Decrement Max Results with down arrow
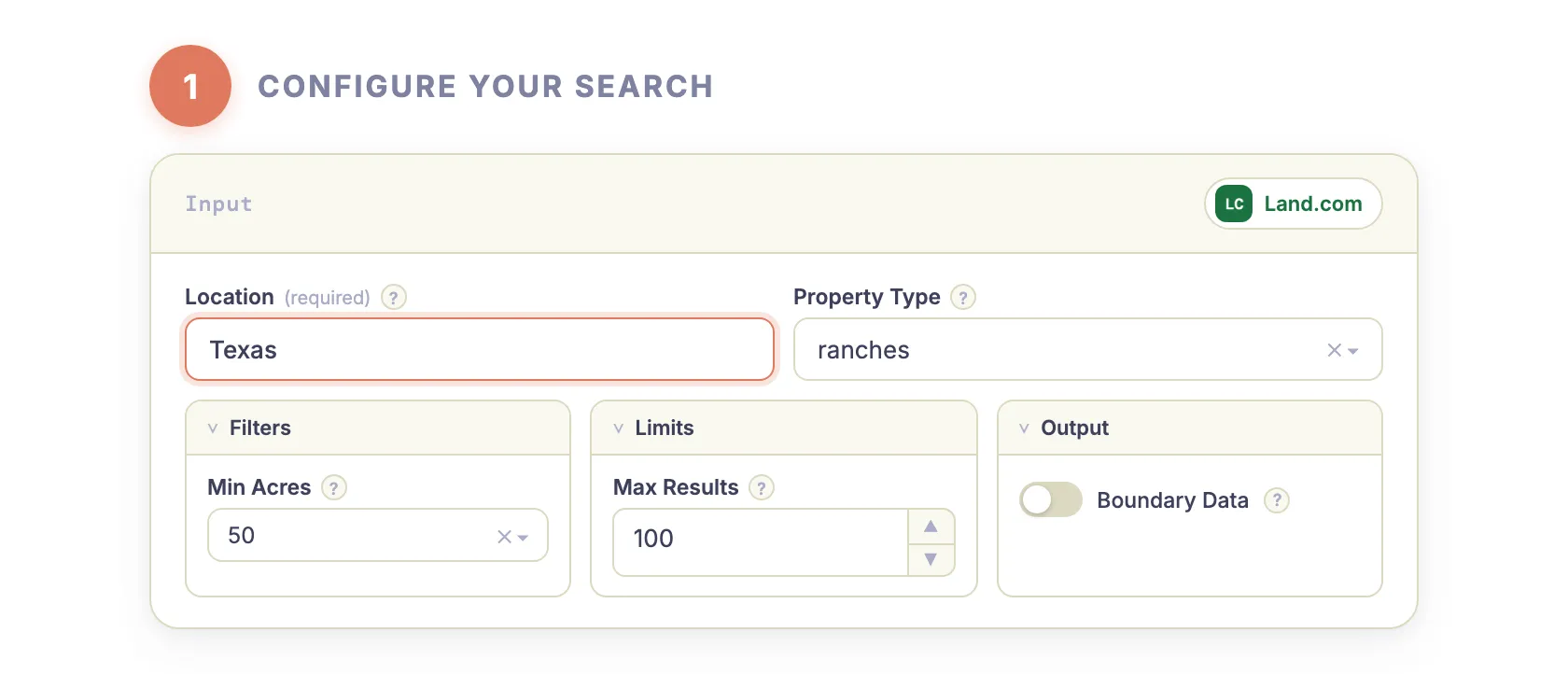The height and width of the screenshot is (674, 1568). (x=931, y=558)
